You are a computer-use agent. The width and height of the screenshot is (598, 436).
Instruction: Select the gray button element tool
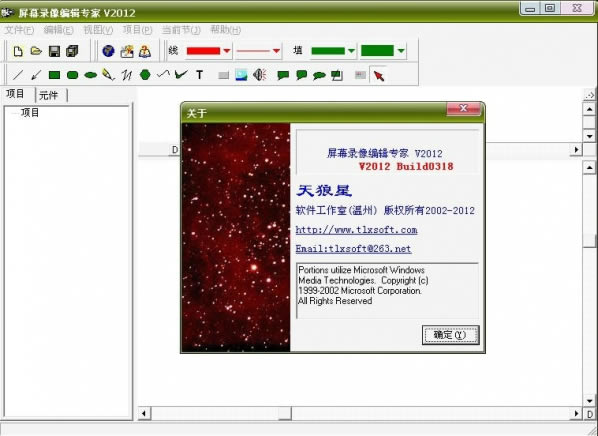click(x=223, y=76)
